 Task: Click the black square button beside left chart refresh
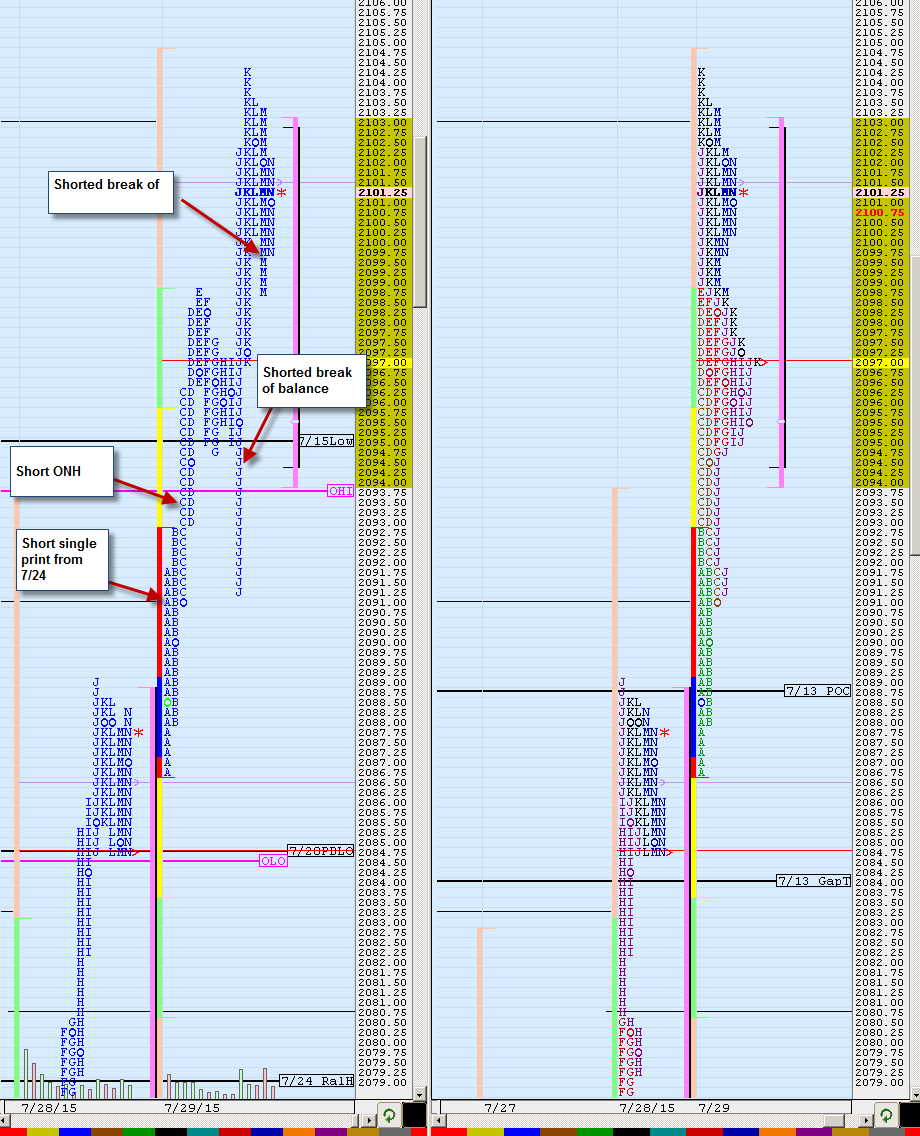[414, 1115]
